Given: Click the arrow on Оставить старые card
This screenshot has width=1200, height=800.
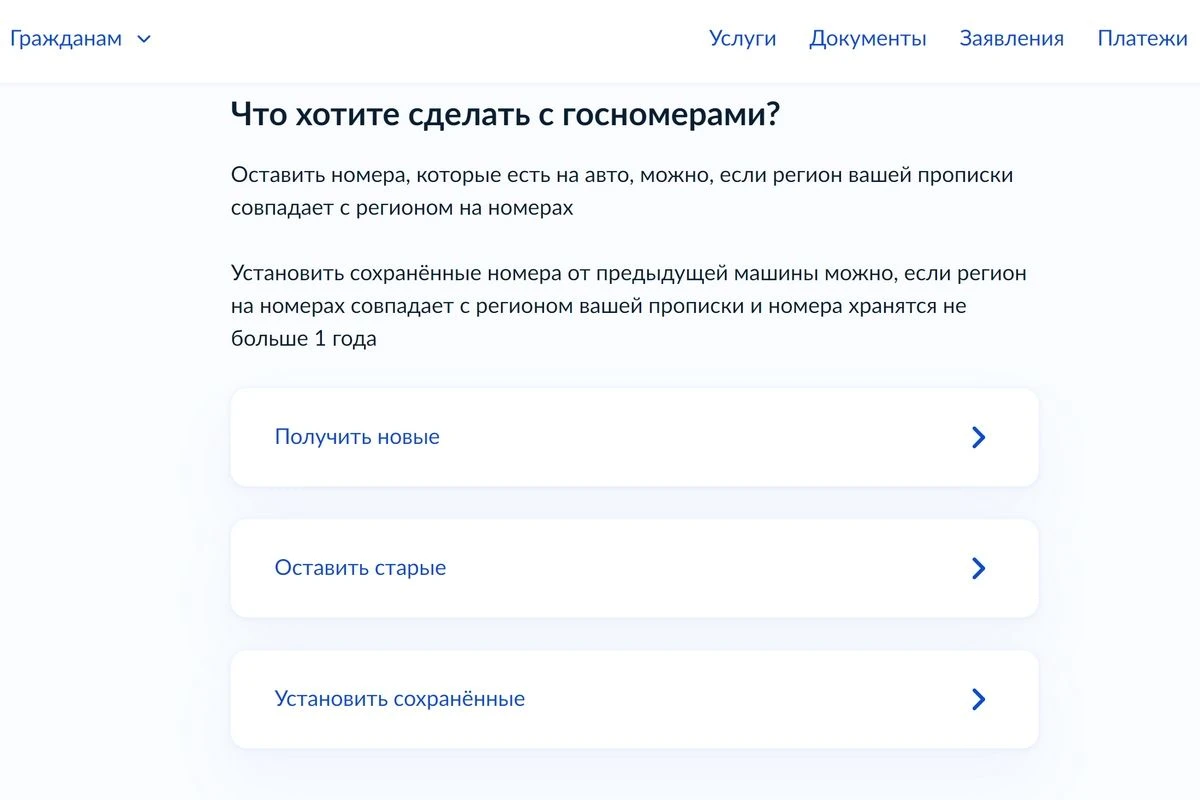Looking at the screenshot, I should [979, 568].
